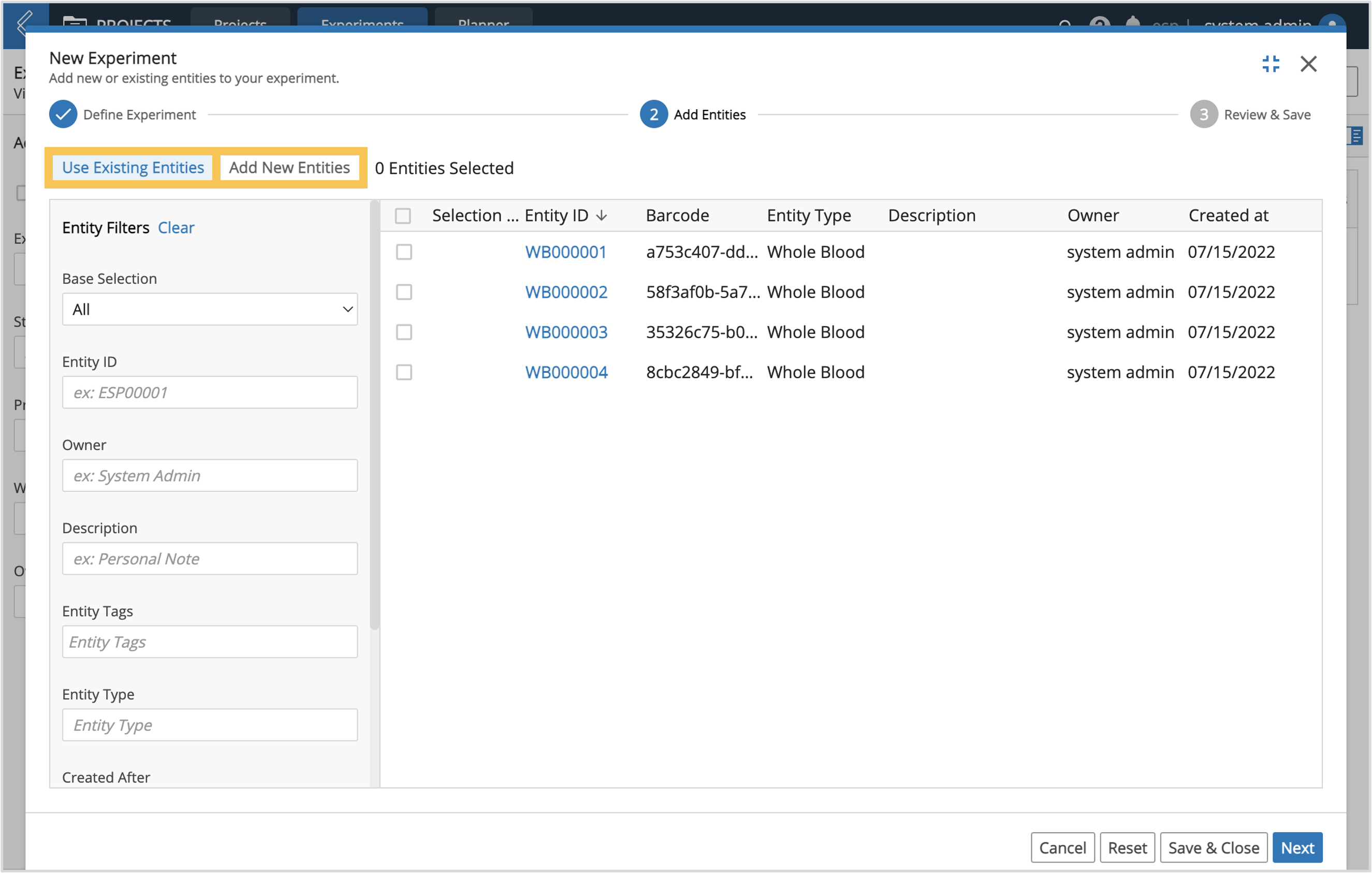Screen dimensions: 1372x873
Task: Focus the Owner filter field
Action: pyautogui.click(x=210, y=476)
